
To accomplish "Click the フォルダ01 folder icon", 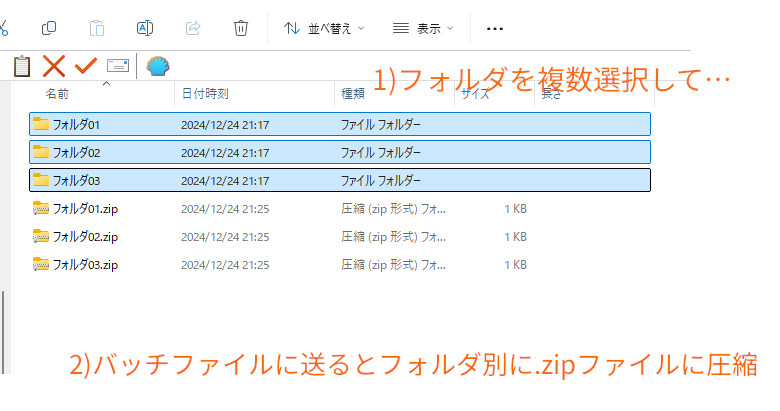I will point(41,123).
